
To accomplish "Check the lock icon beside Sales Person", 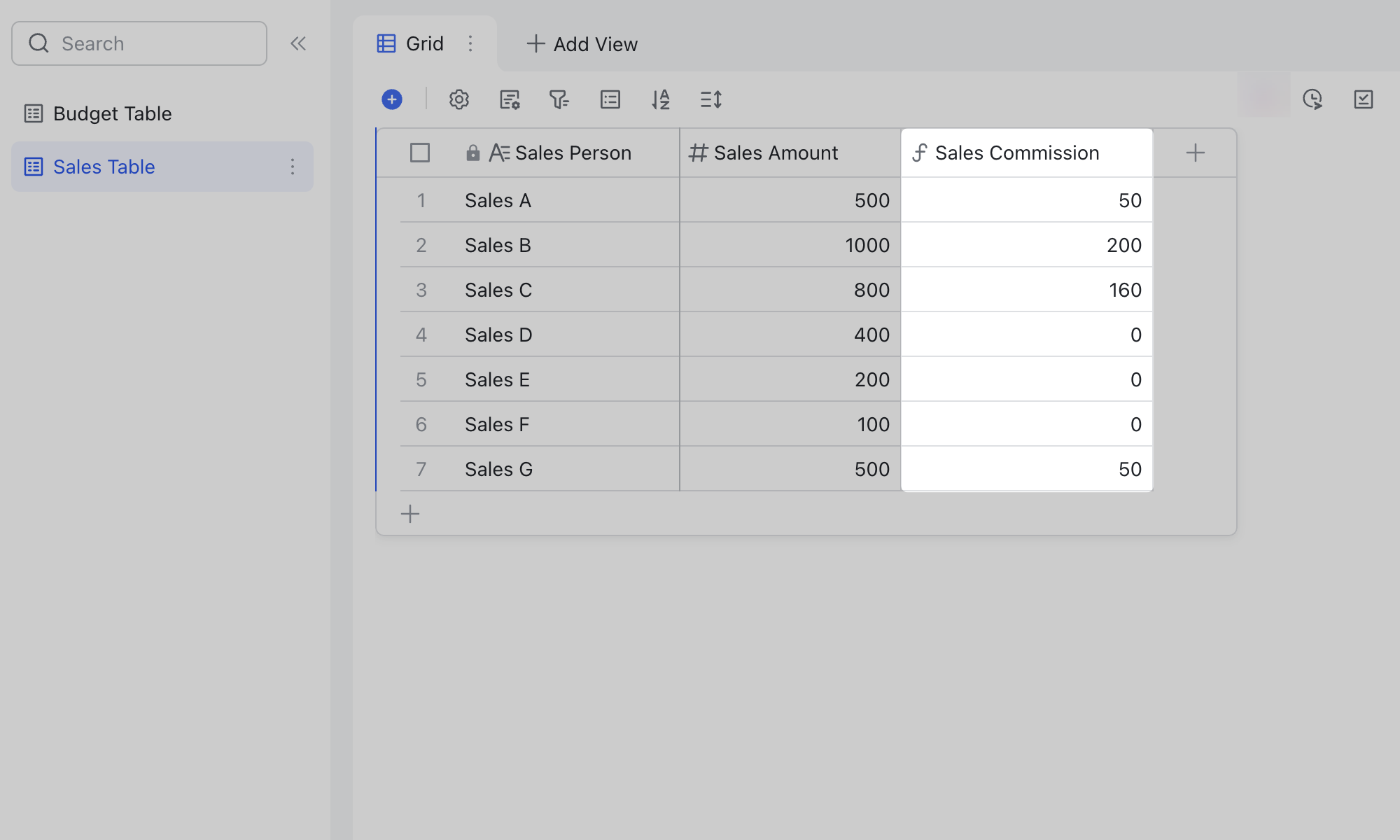I will (x=472, y=152).
